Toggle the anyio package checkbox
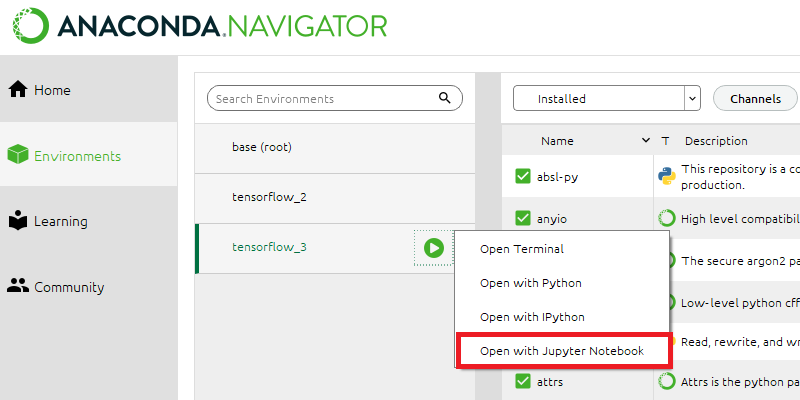This screenshot has width=800, height=400. click(x=523, y=218)
